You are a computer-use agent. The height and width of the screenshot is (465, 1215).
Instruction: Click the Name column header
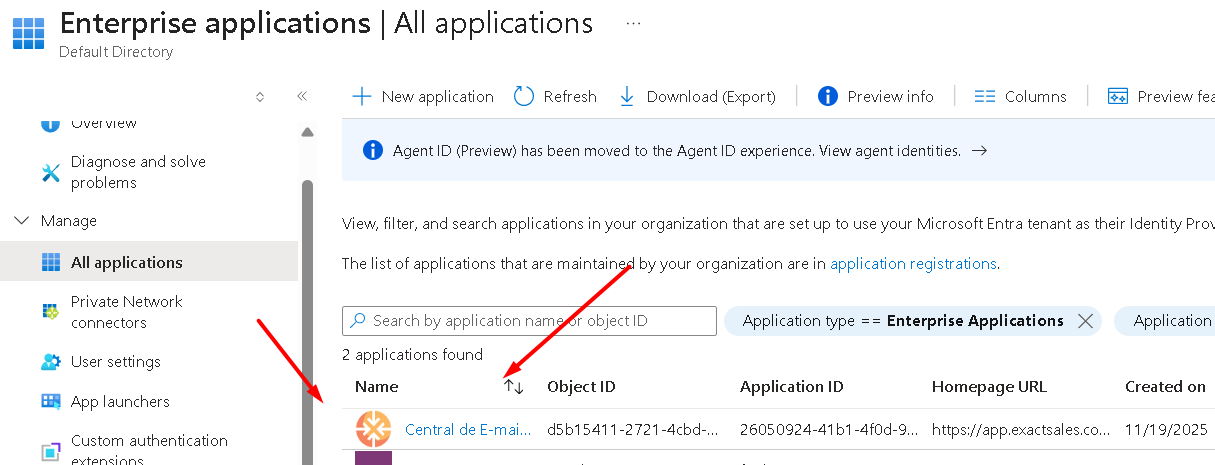point(377,386)
